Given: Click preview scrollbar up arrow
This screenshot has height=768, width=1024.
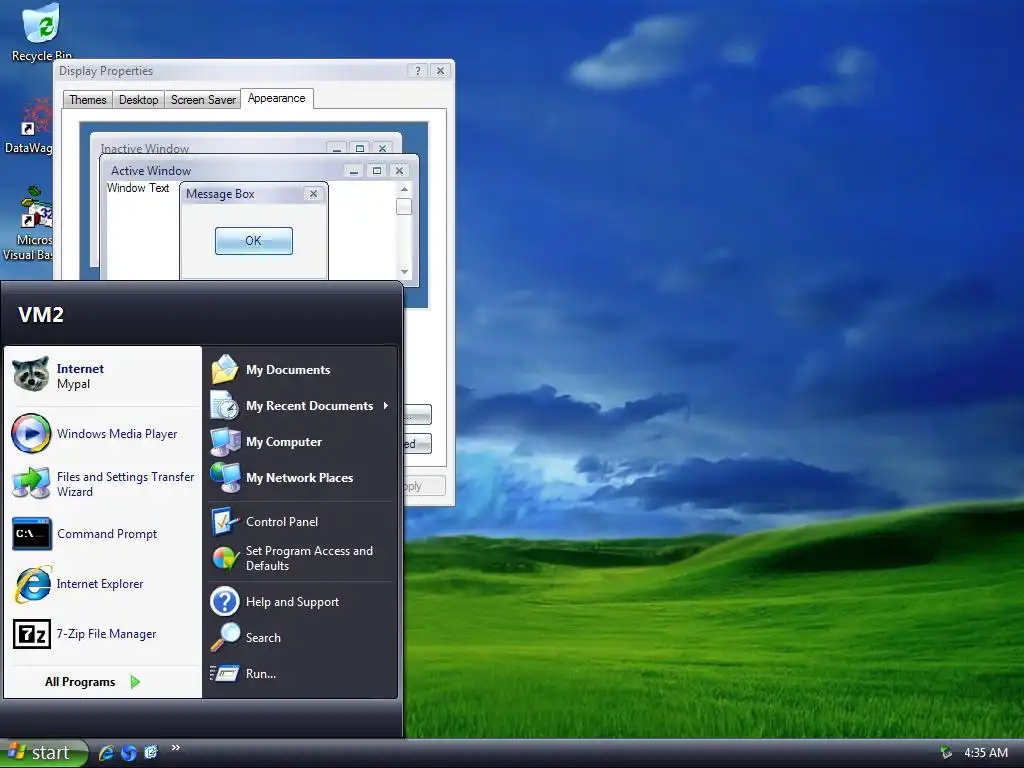Looking at the screenshot, I should point(404,189).
